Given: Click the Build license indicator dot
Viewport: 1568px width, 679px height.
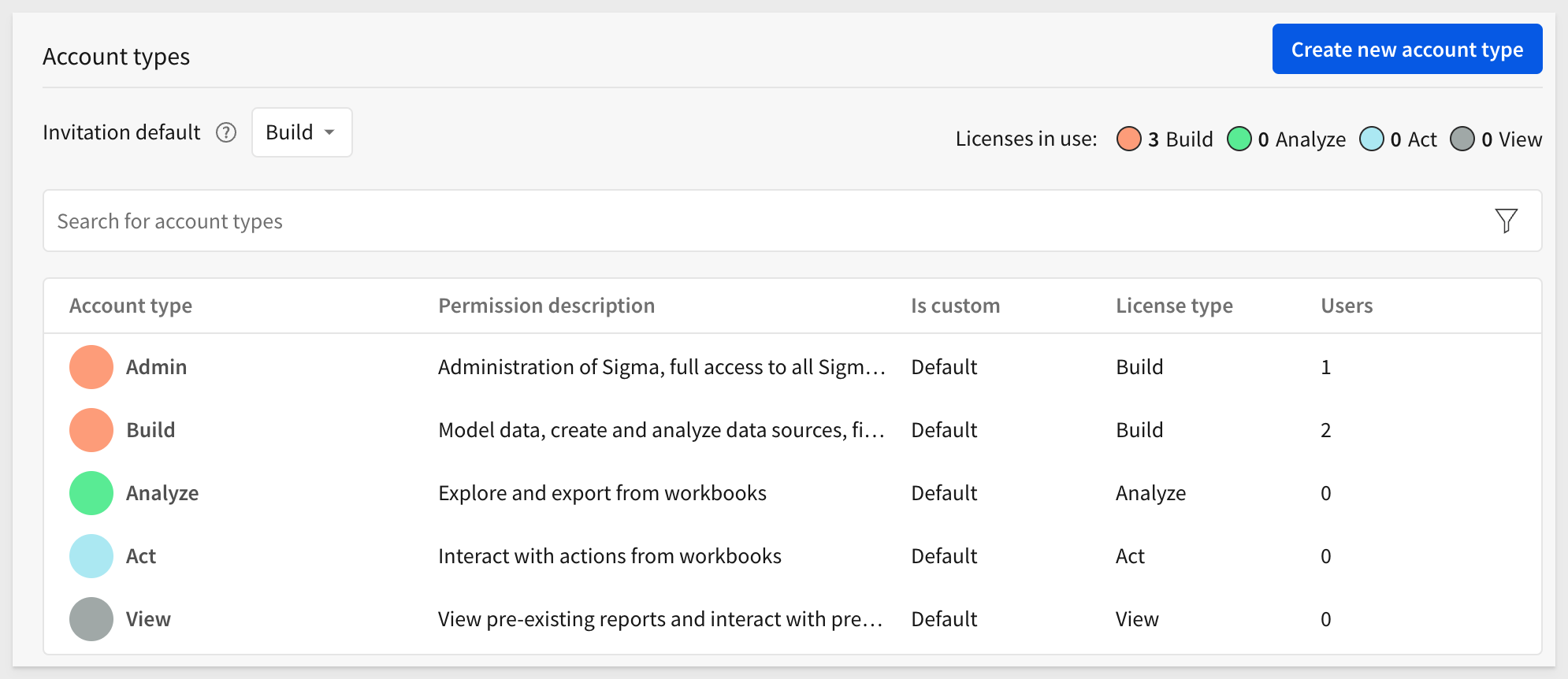Looking at the screenshot, I should (1129, 139).
